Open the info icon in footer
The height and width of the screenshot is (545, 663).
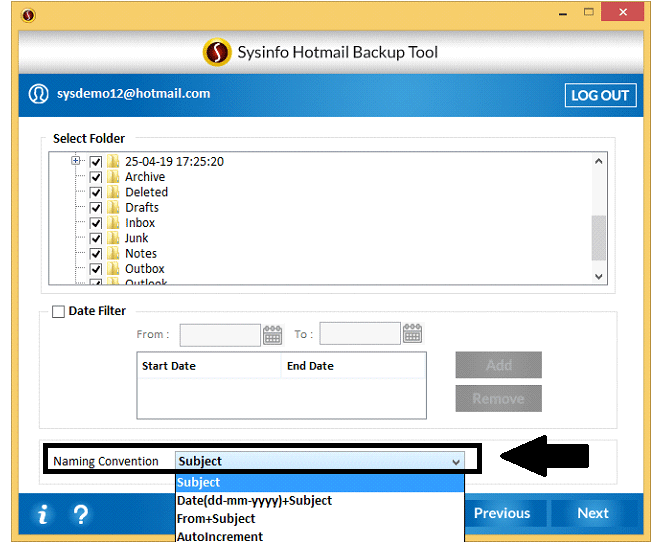(43, 514)
